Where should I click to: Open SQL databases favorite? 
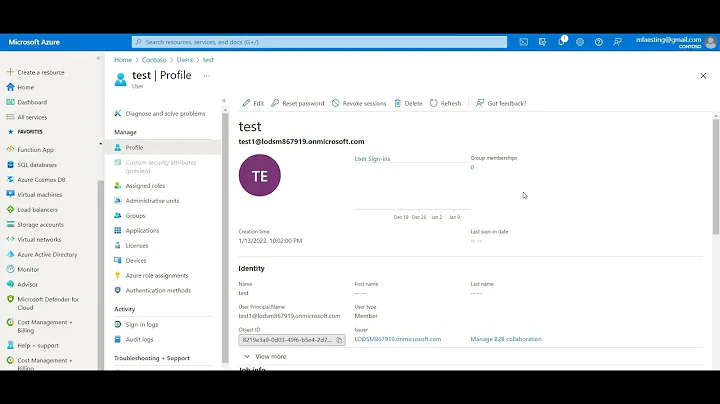[x=37, y=165]
